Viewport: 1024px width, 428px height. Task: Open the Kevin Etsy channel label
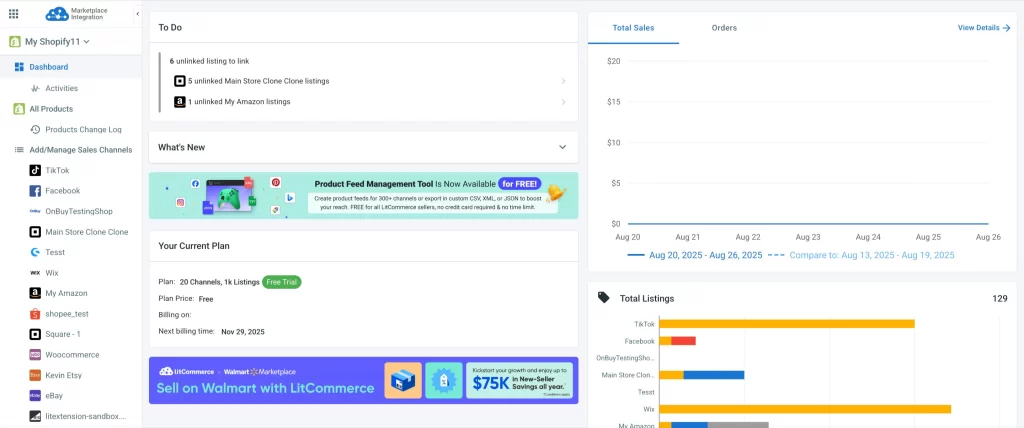point(63,375)
